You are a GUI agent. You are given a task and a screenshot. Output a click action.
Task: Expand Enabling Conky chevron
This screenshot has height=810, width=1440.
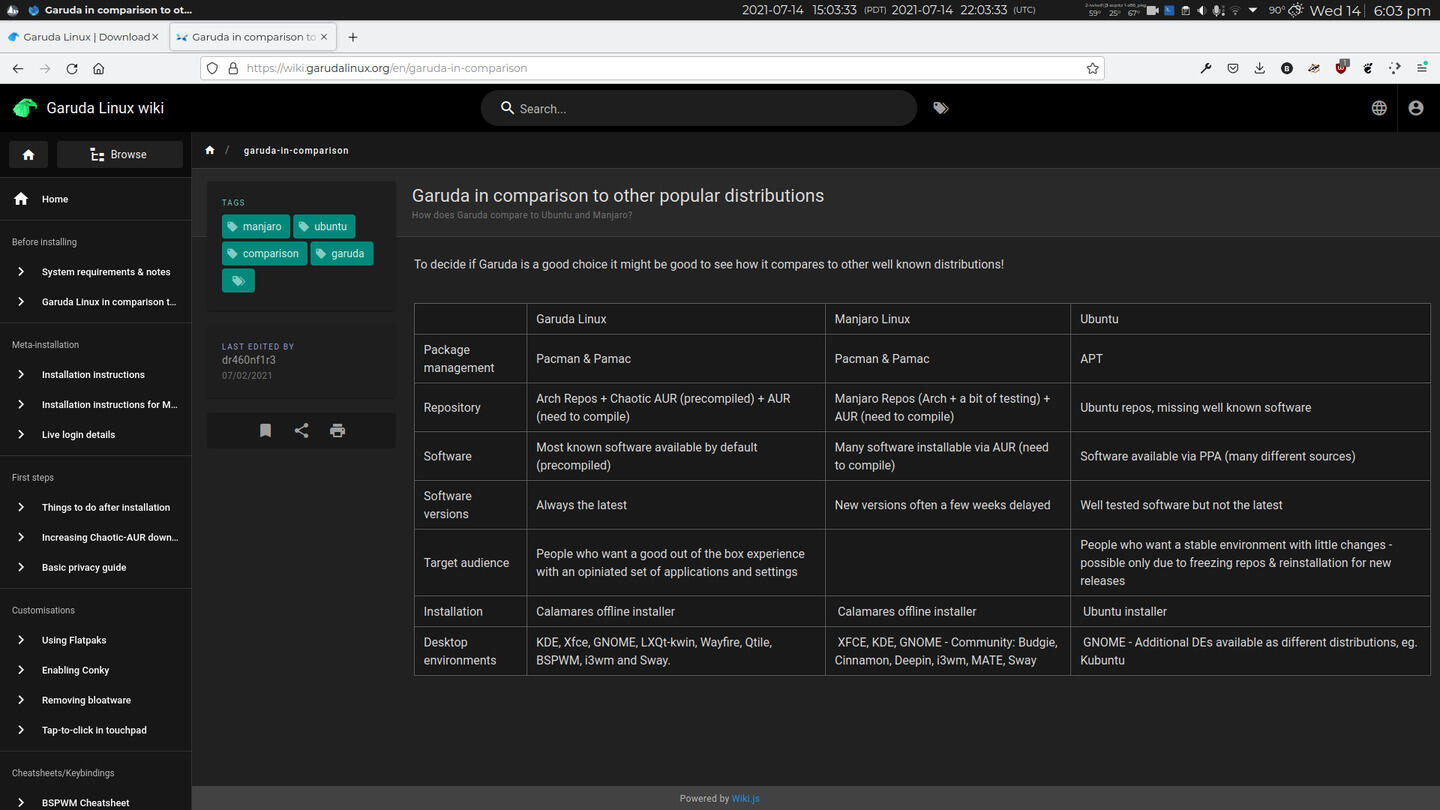tap(21, 670)
